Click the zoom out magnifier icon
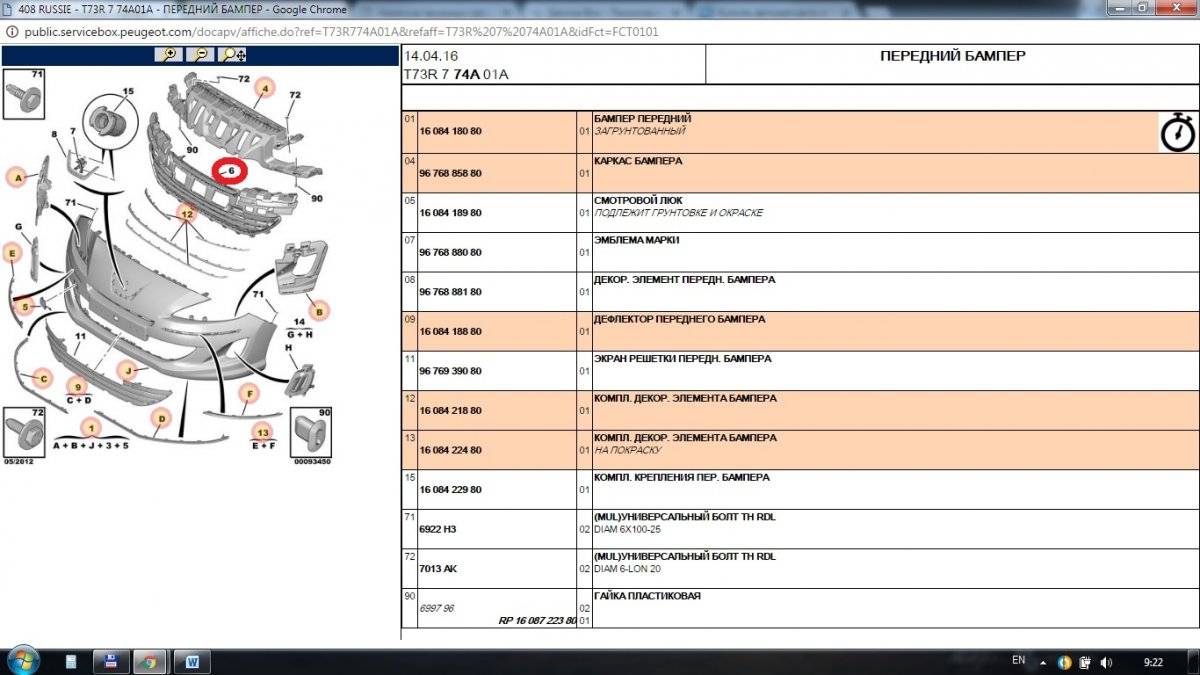The image size is (1200, 675). pos(201,54)
